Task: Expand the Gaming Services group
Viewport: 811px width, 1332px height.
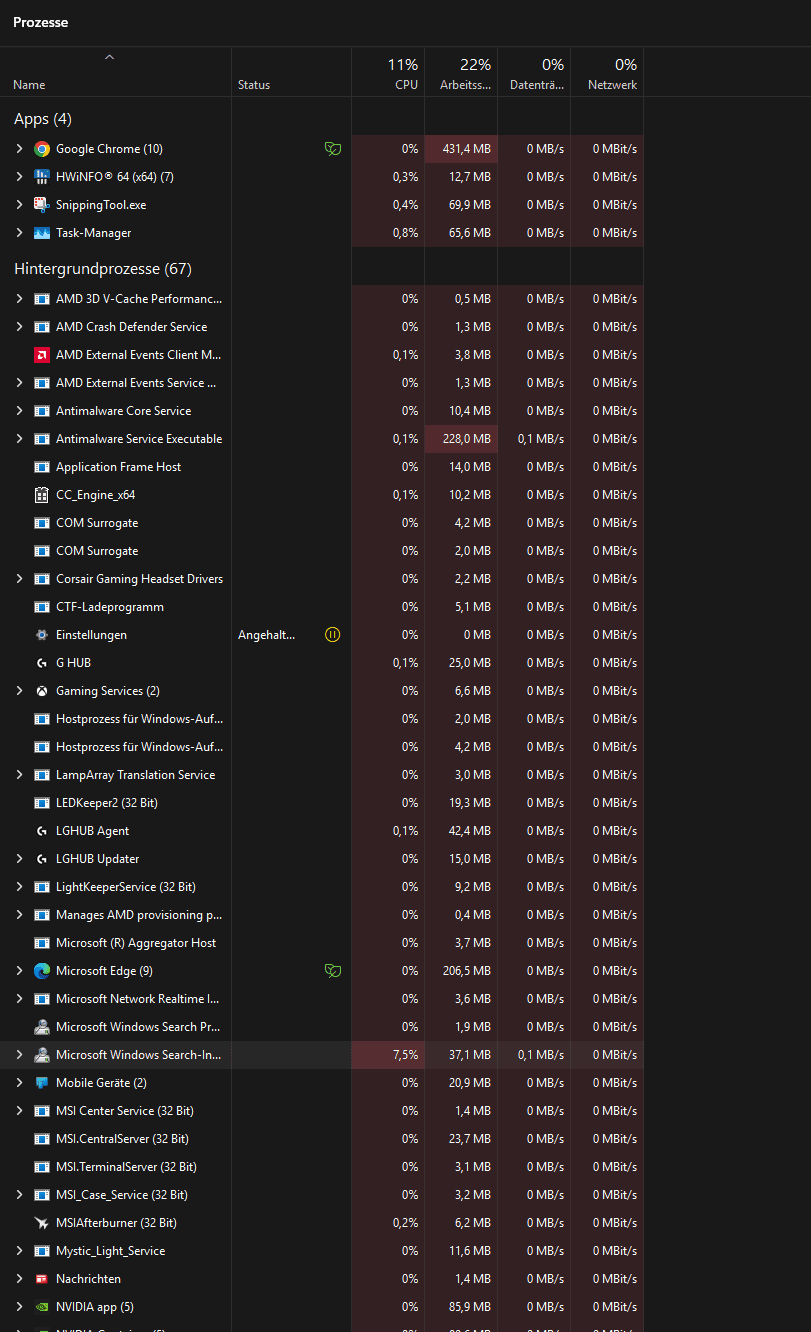Action: (x=19, y=691)
